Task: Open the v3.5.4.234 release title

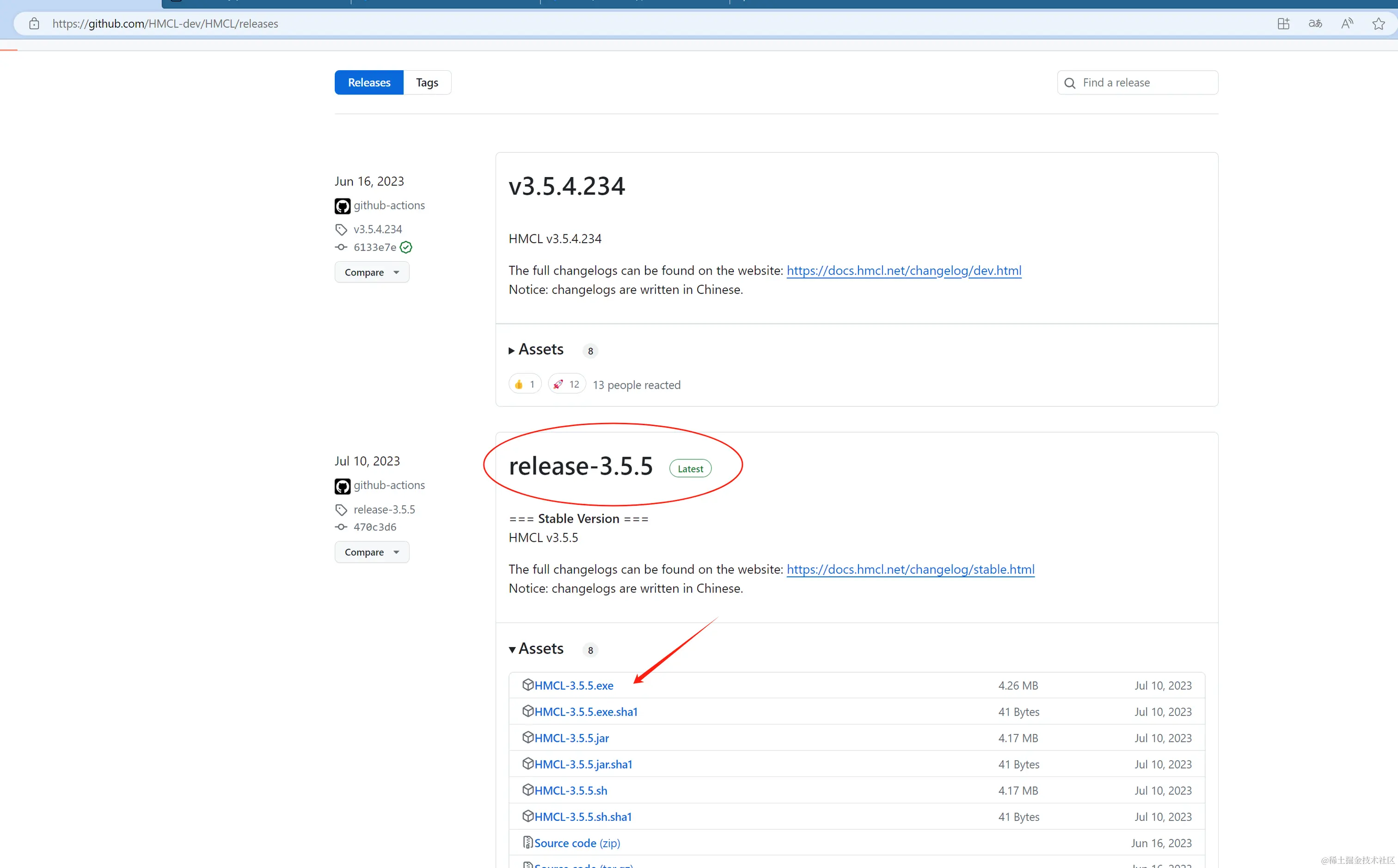Action: point(567,186)
